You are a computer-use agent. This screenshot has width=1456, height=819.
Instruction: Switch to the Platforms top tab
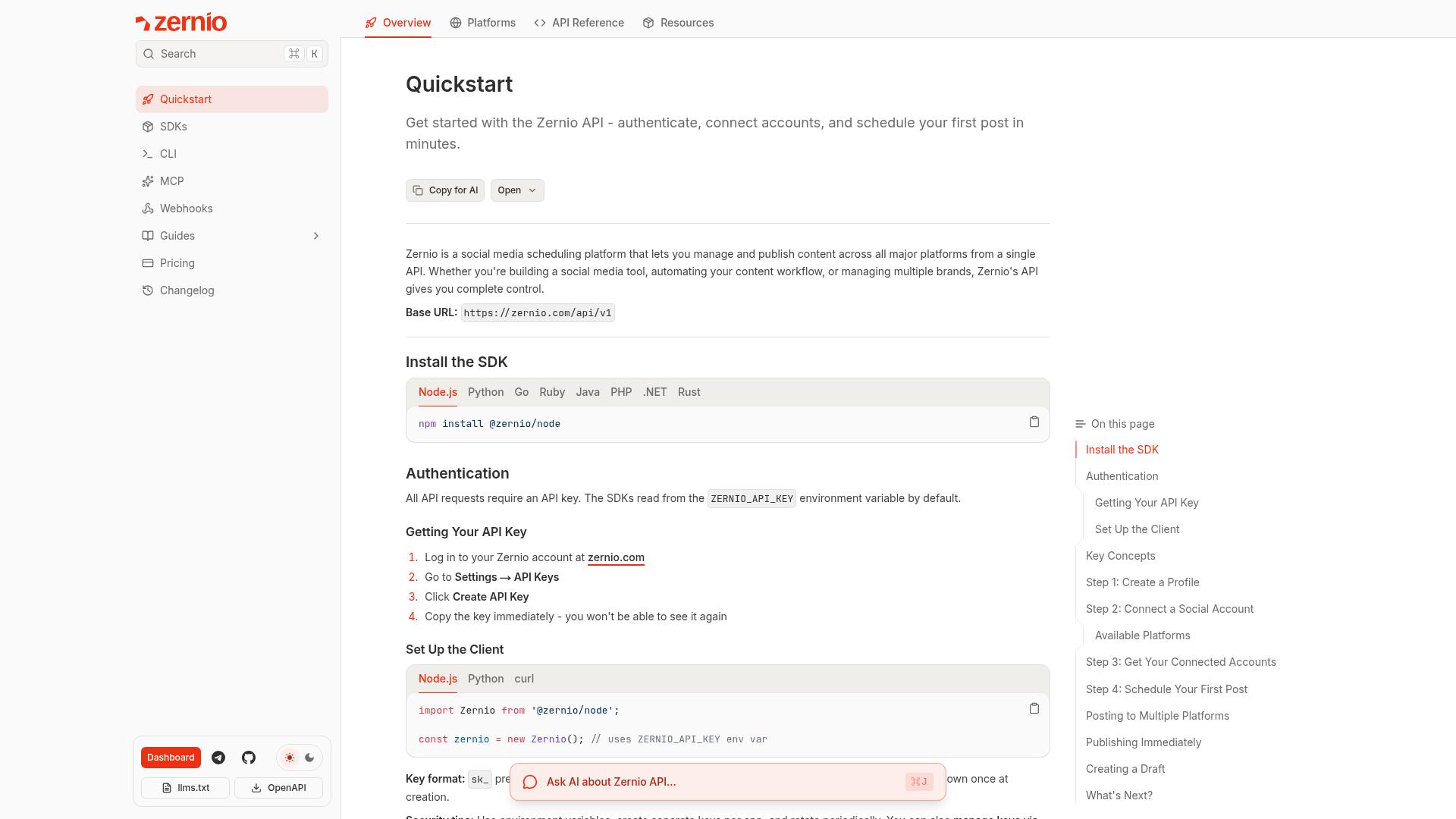[483, 23]
